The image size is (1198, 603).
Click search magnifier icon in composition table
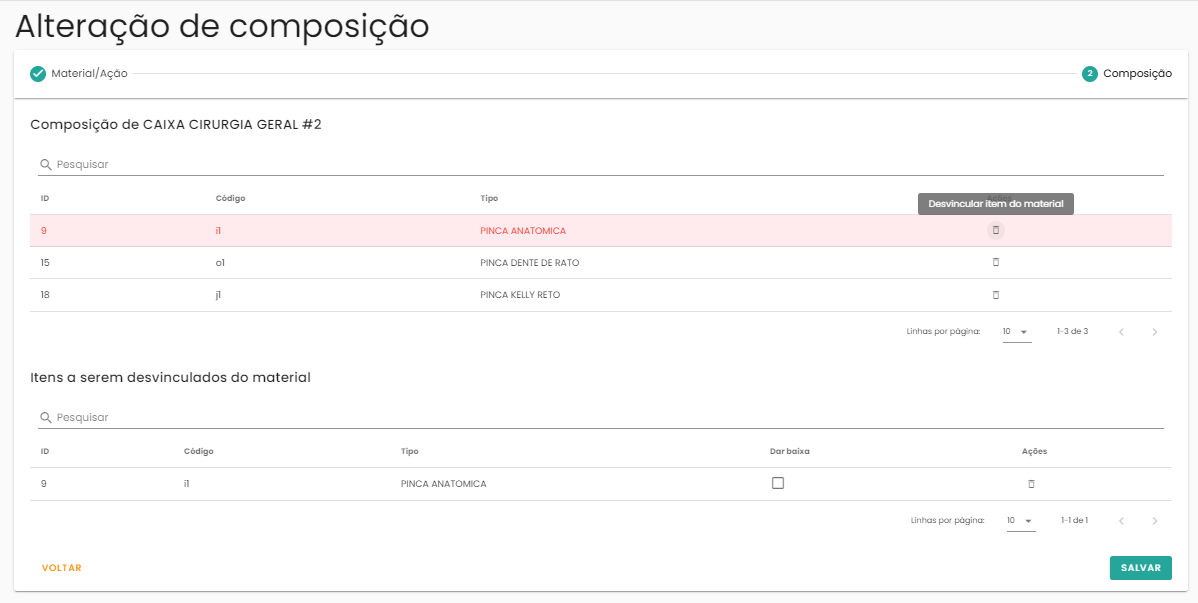pos(45,164)
